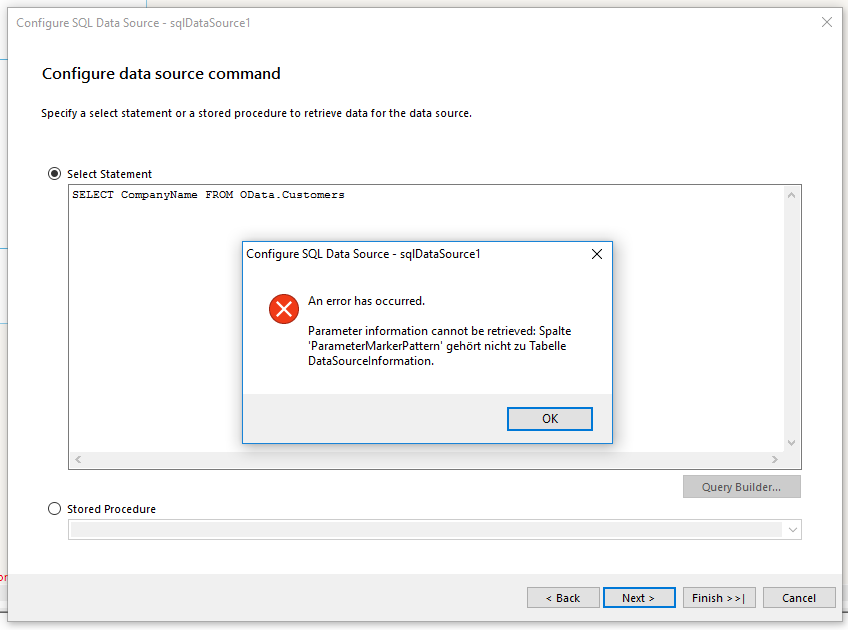This screenshot has width=848, height=630.
Task: Click the SQL left scroll arrow
Action: point(78,459)
